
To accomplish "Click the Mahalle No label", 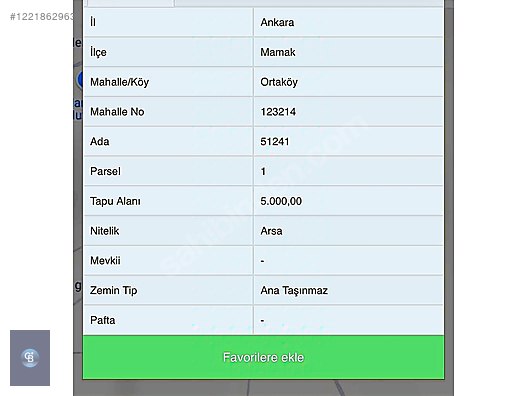I will click(x=117, y=112).
